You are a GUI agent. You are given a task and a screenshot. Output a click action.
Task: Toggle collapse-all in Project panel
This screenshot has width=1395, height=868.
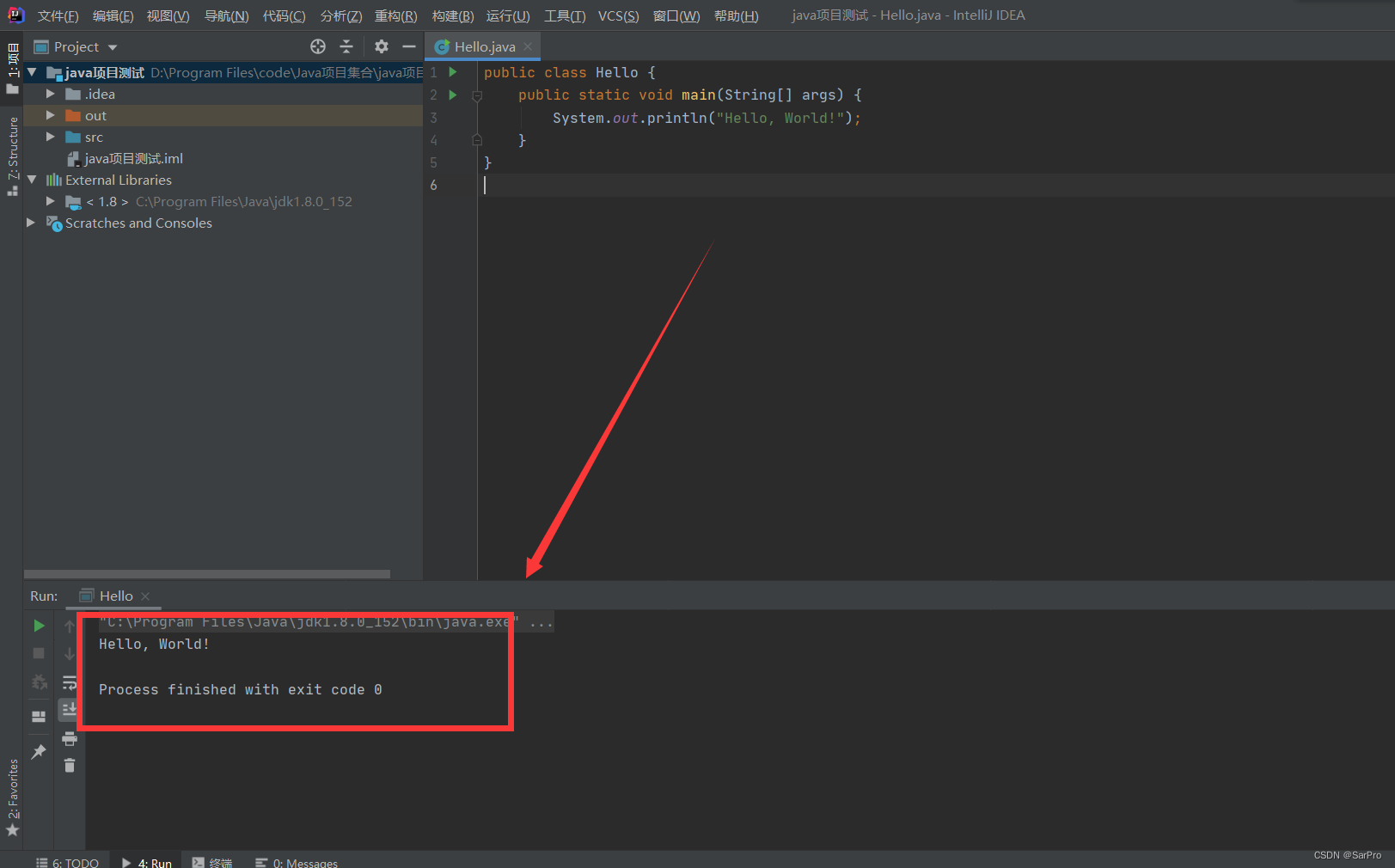point(346,46)
